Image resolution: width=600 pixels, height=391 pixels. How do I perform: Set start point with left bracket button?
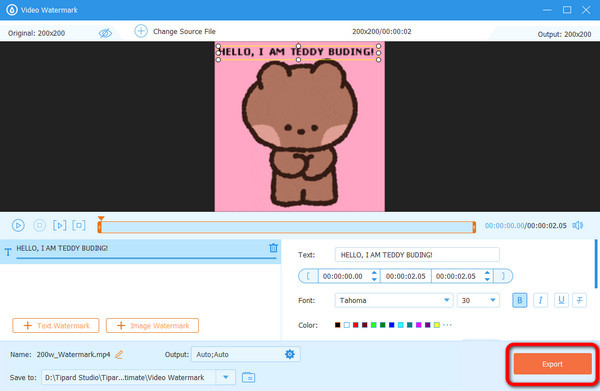coord(308,276)
